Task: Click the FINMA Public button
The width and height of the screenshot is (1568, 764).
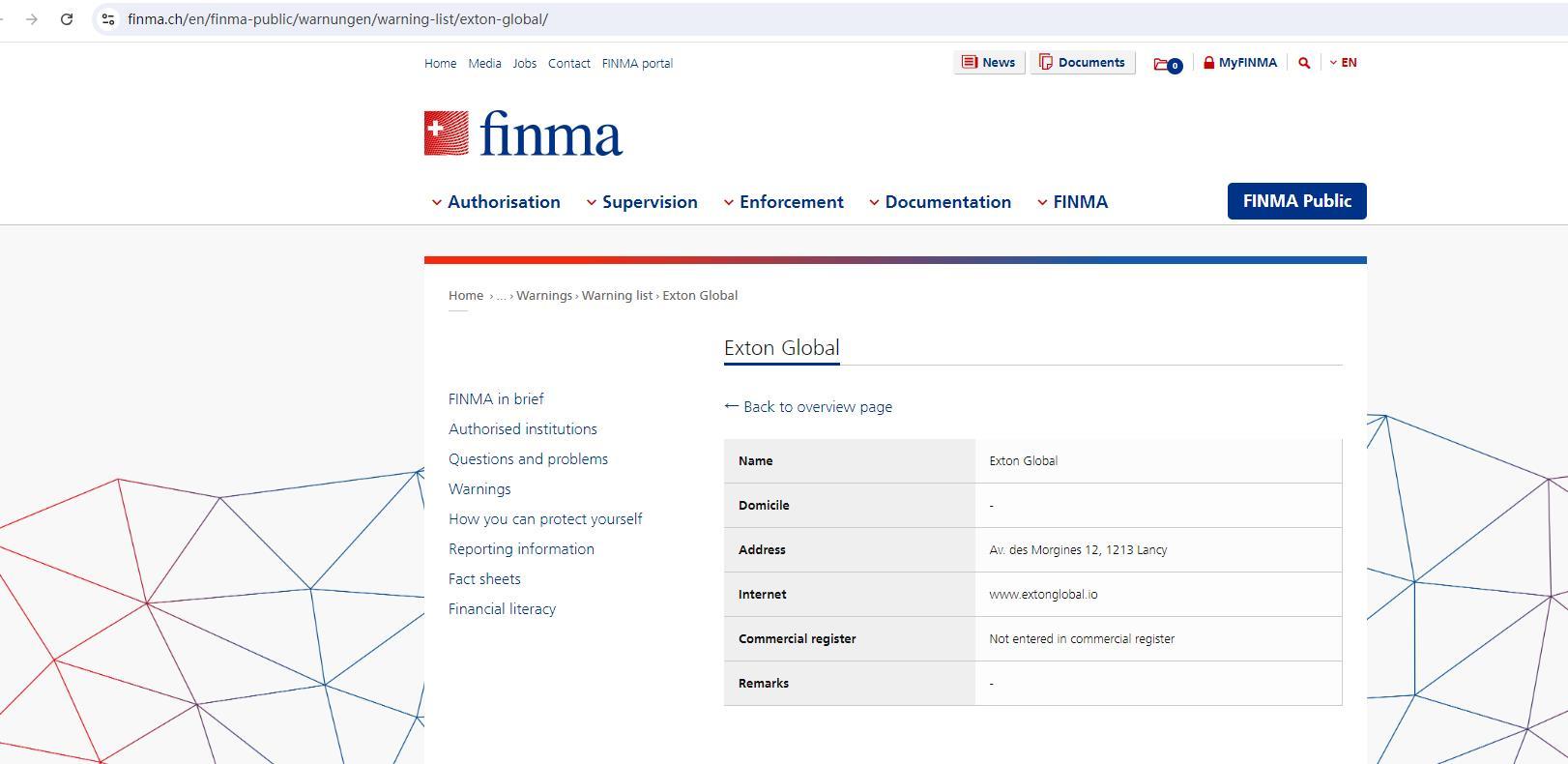Action: coord(1296,201)
